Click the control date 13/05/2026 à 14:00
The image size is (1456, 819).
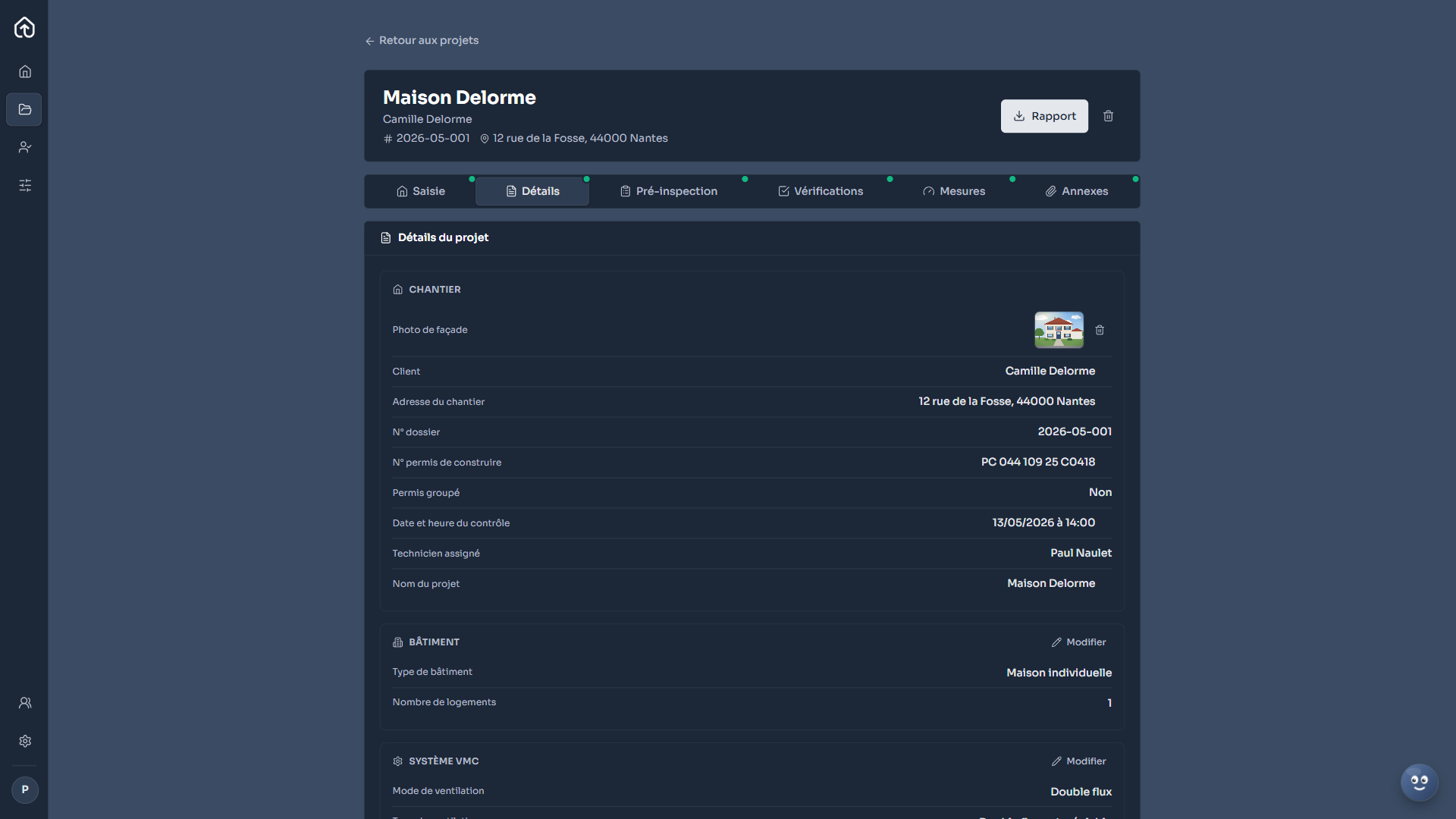coord(1043,522)
